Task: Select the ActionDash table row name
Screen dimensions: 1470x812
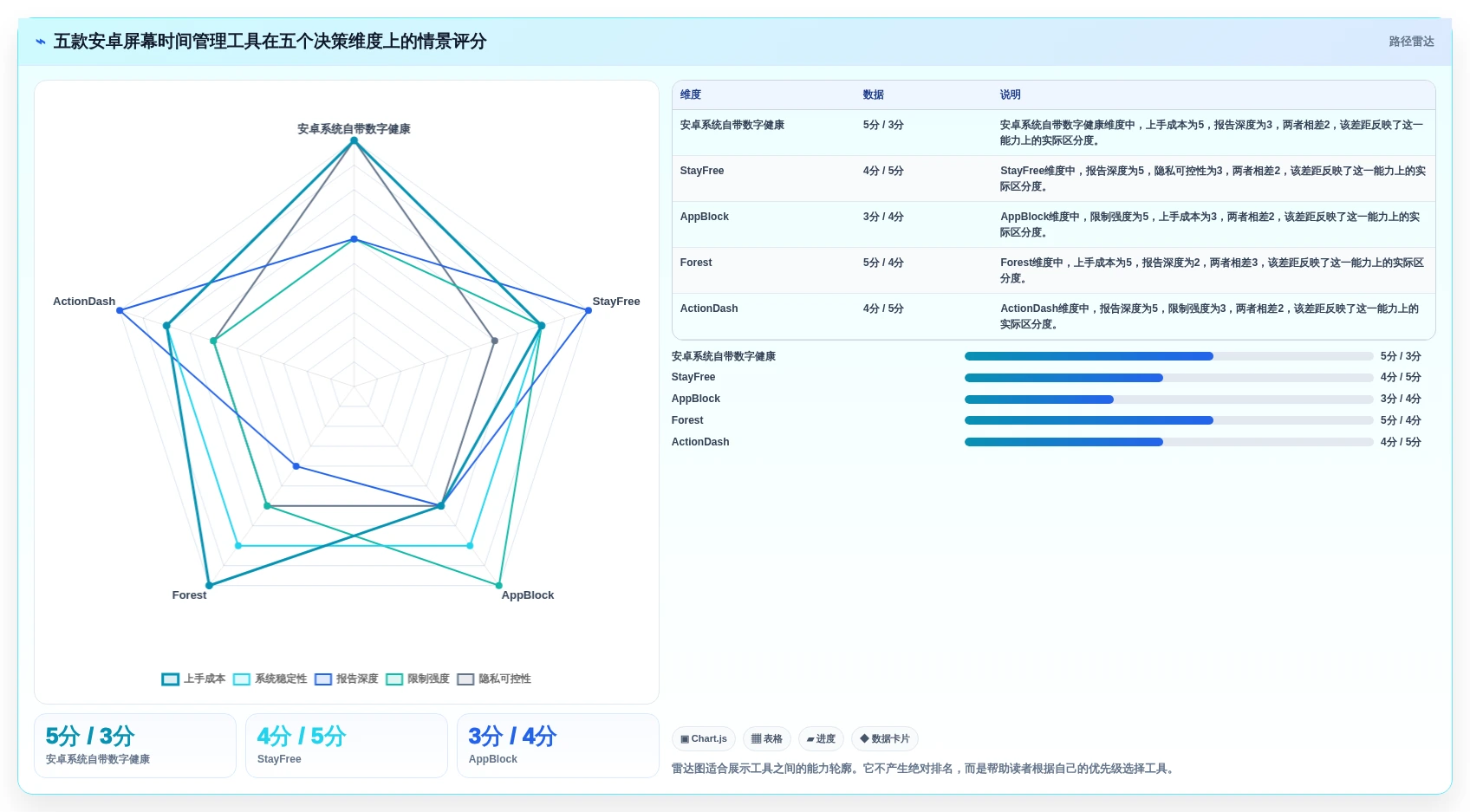Action: tap(709, 309)
